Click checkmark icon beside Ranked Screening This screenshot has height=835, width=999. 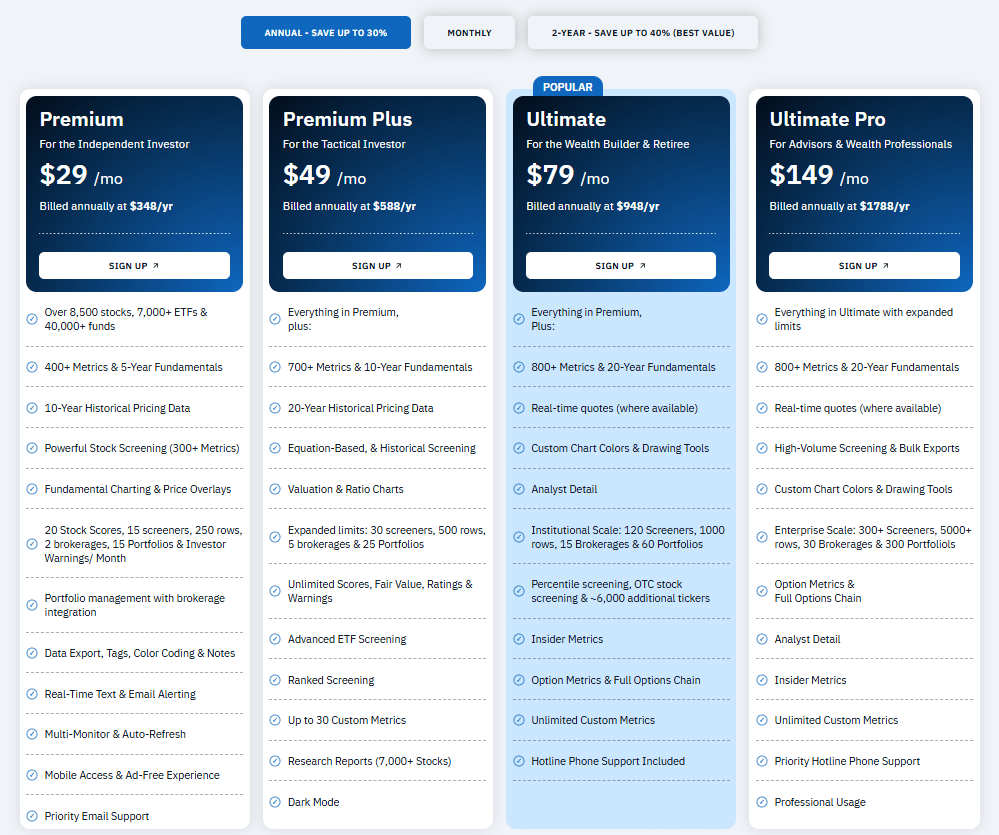pyautogui.click(x=275, y=680)
